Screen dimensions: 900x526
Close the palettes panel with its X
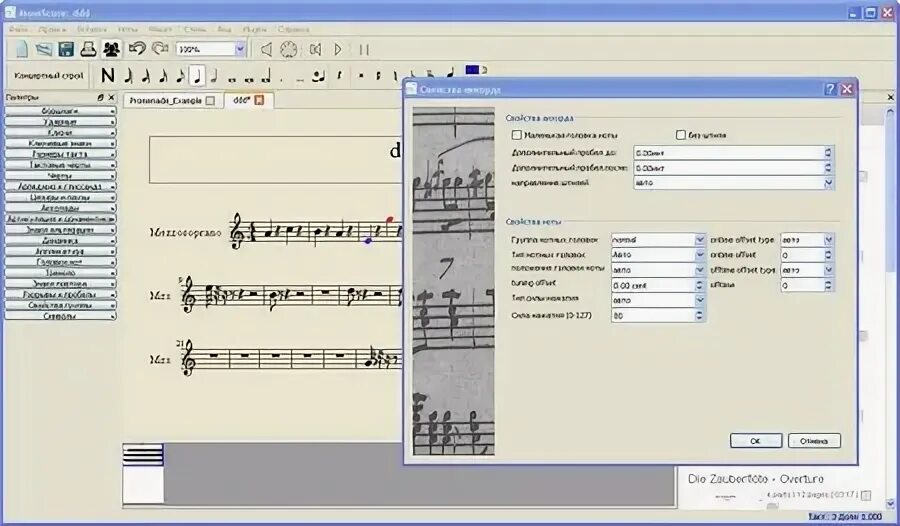(111, 98)
